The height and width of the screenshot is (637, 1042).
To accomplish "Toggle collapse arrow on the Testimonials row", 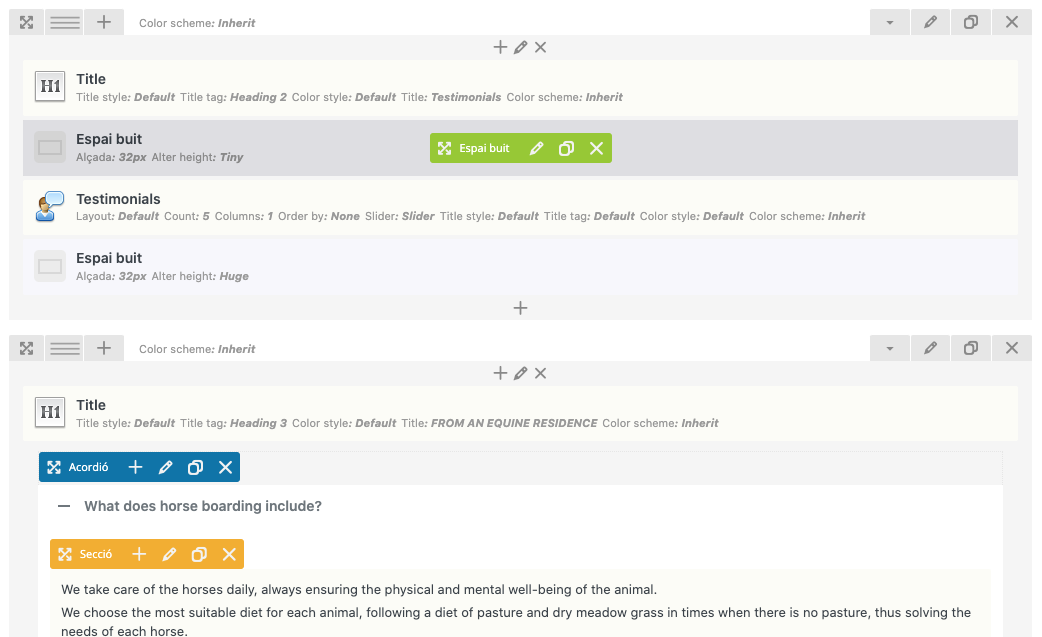I will pyautogui.click(x=889, y=22).
